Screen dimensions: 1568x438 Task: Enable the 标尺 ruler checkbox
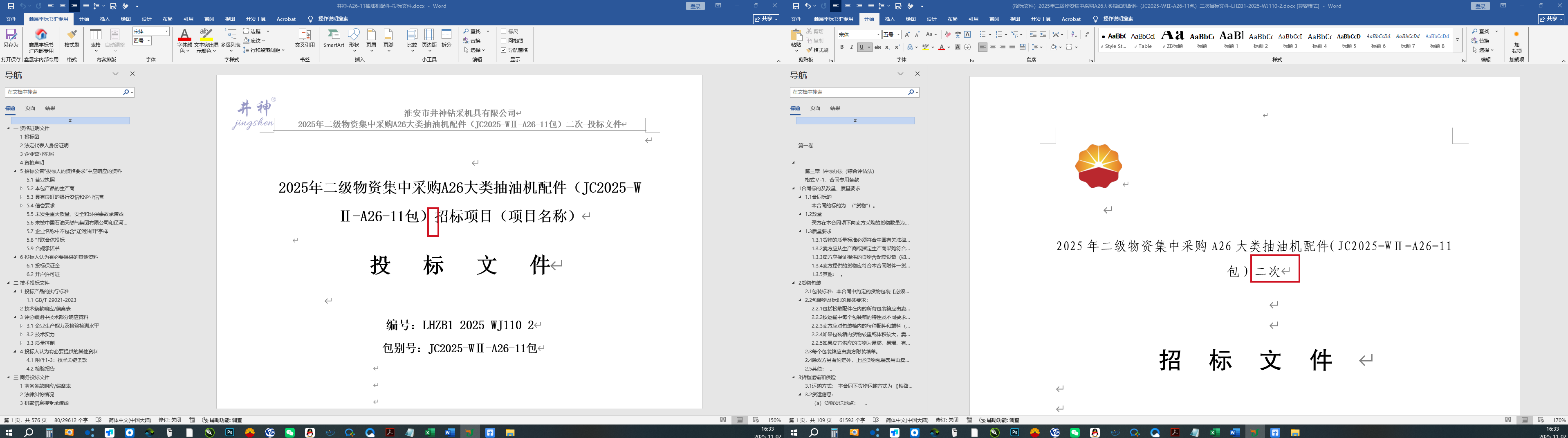click(x=503, y=31)
